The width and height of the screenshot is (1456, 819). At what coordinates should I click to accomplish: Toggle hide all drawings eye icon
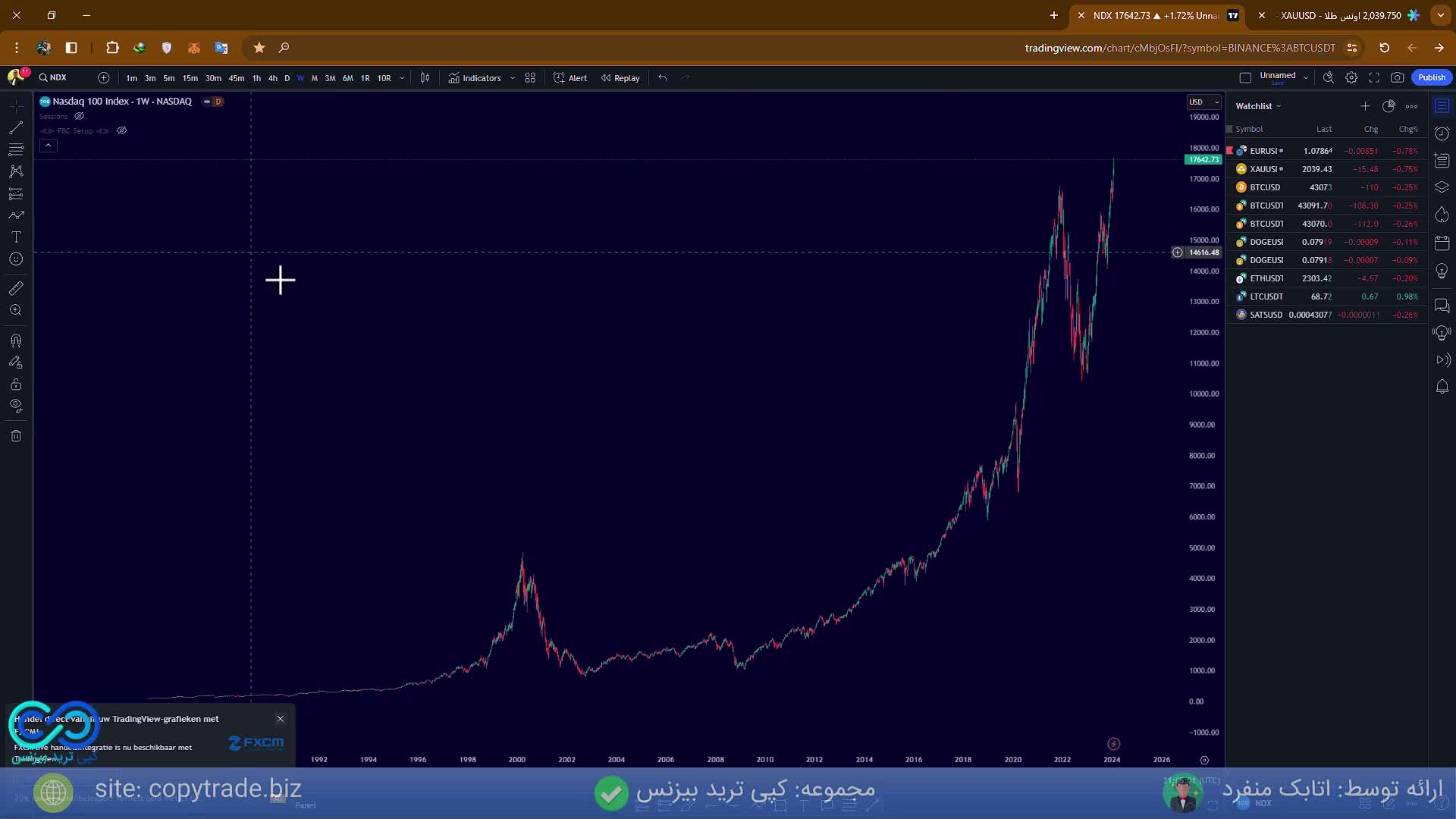pyautogui.click(x=16, y=405)
